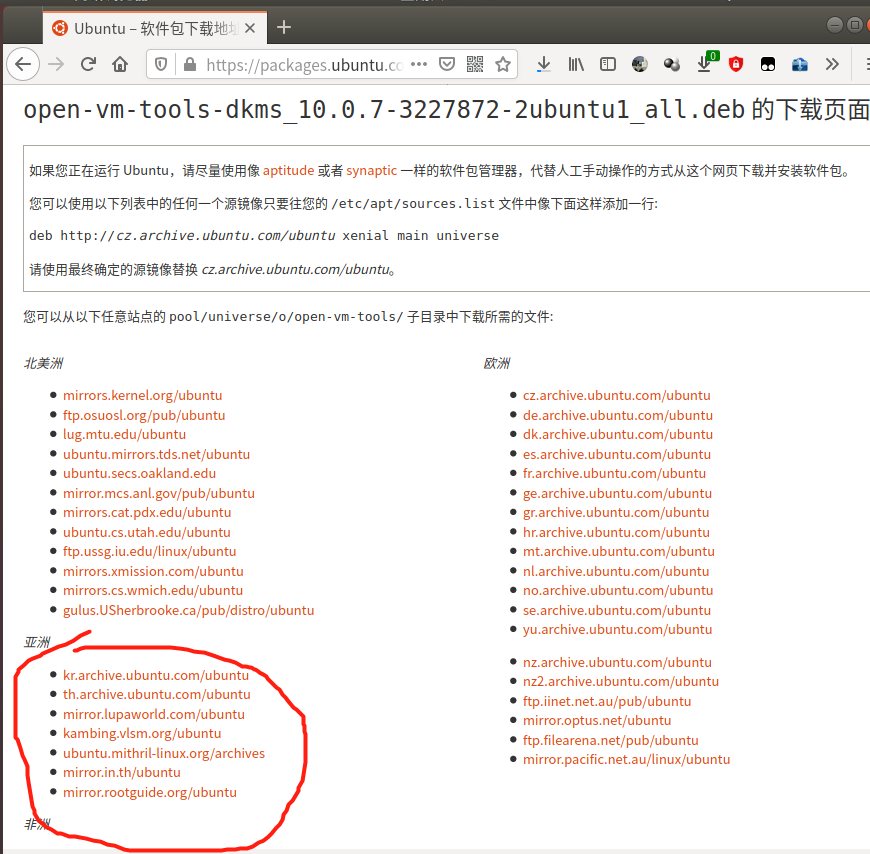
Task: Click inside the address bar
Action: pos(300,63)
